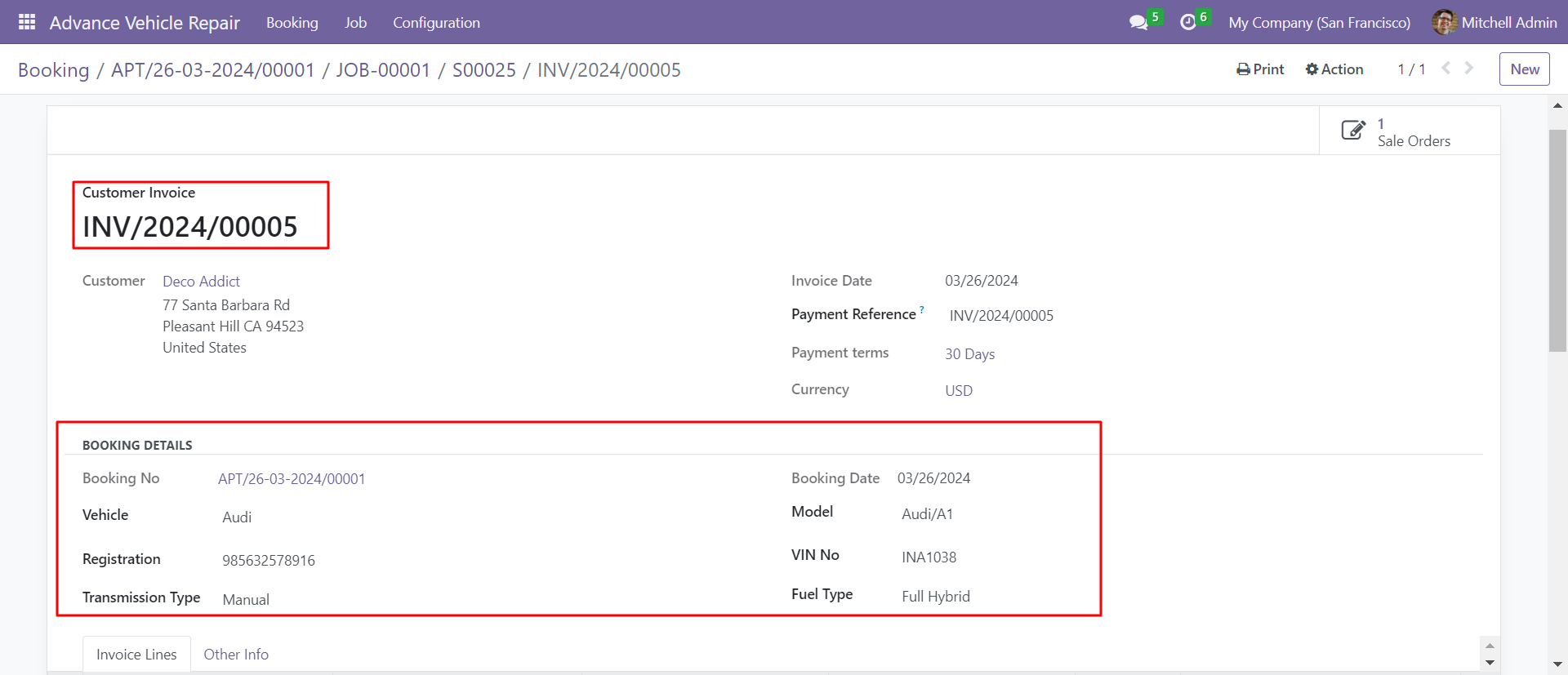
Task: Click Mitchell Admin avatar picture
Action: pyautogui.click(x=1444, y=22)
